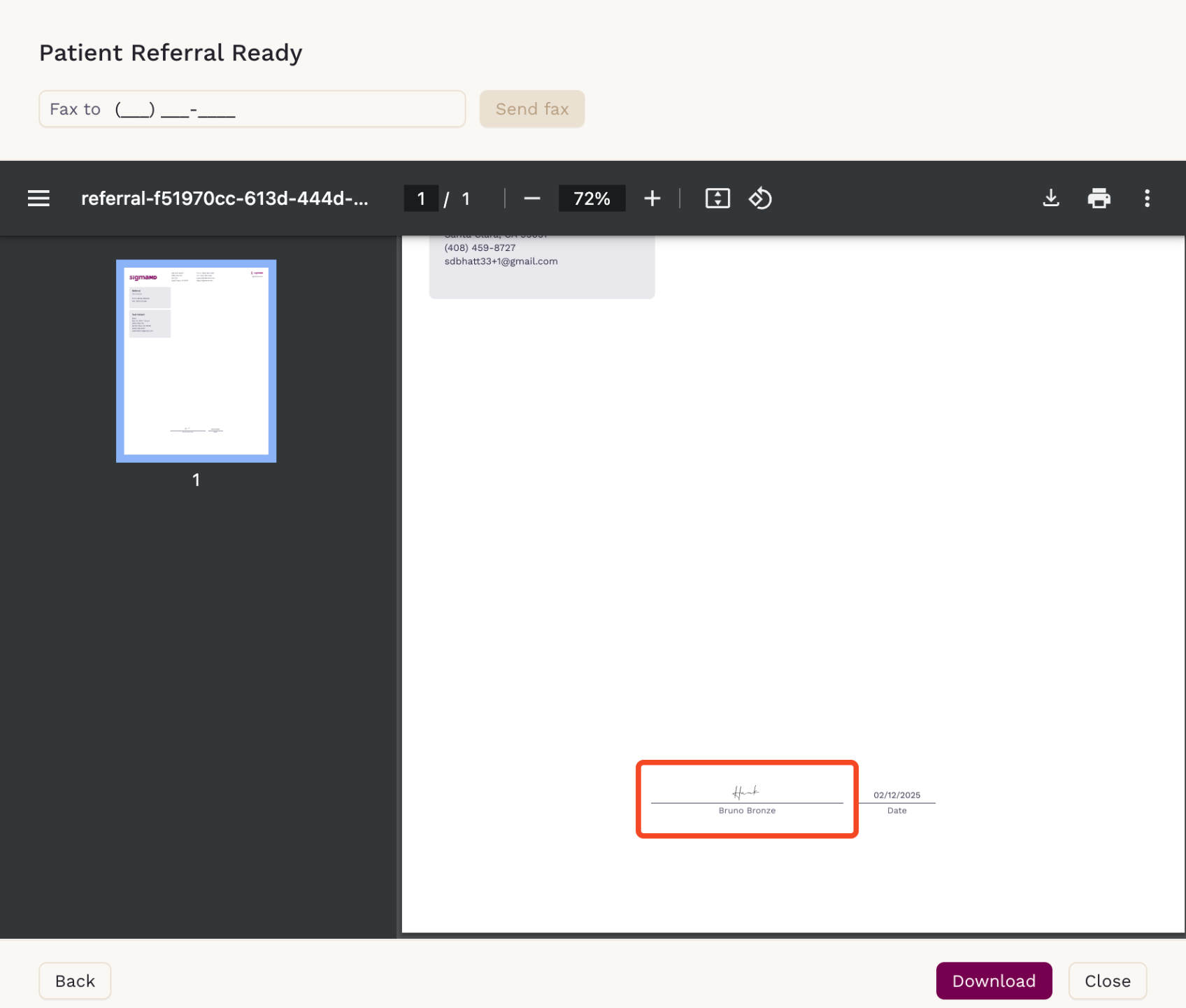Go back with the Back button
This screenshot has width=1186, height=1008.
tap(75, 981)
